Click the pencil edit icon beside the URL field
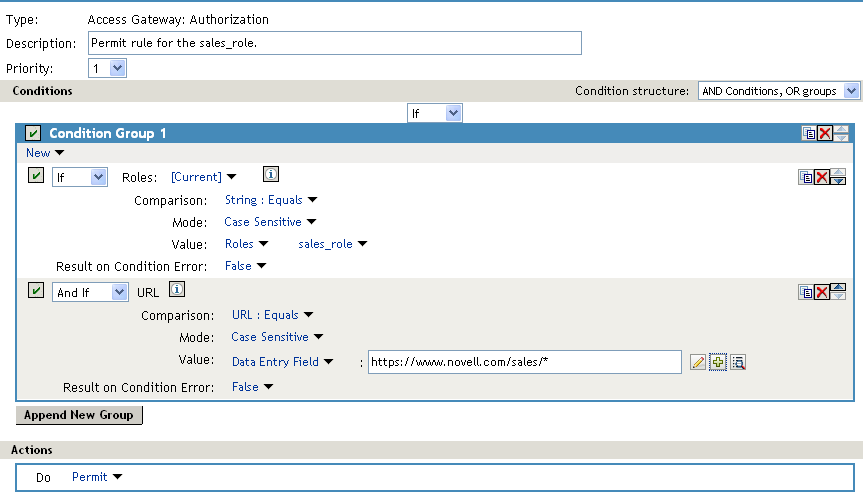 698,362
